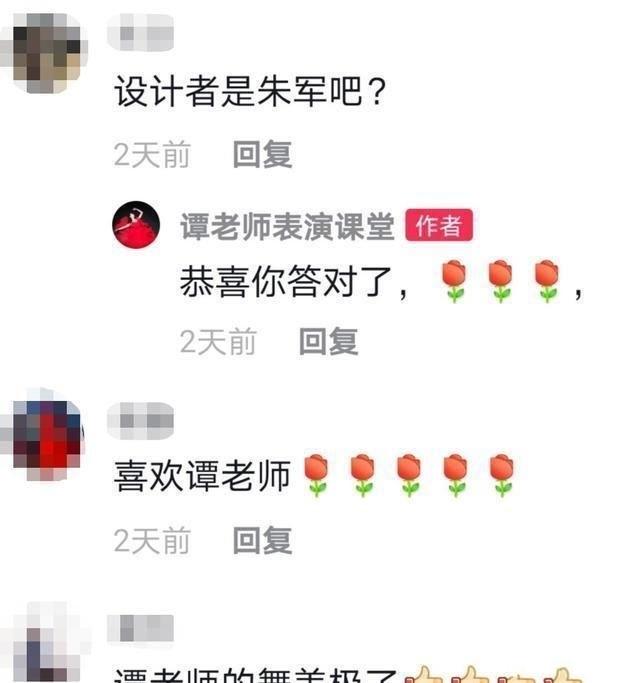The height and width of the screenshot is (683, 640).
Task: Open avatar beside the 设计者是朱军吧 comment
Action: coord(44,52)
